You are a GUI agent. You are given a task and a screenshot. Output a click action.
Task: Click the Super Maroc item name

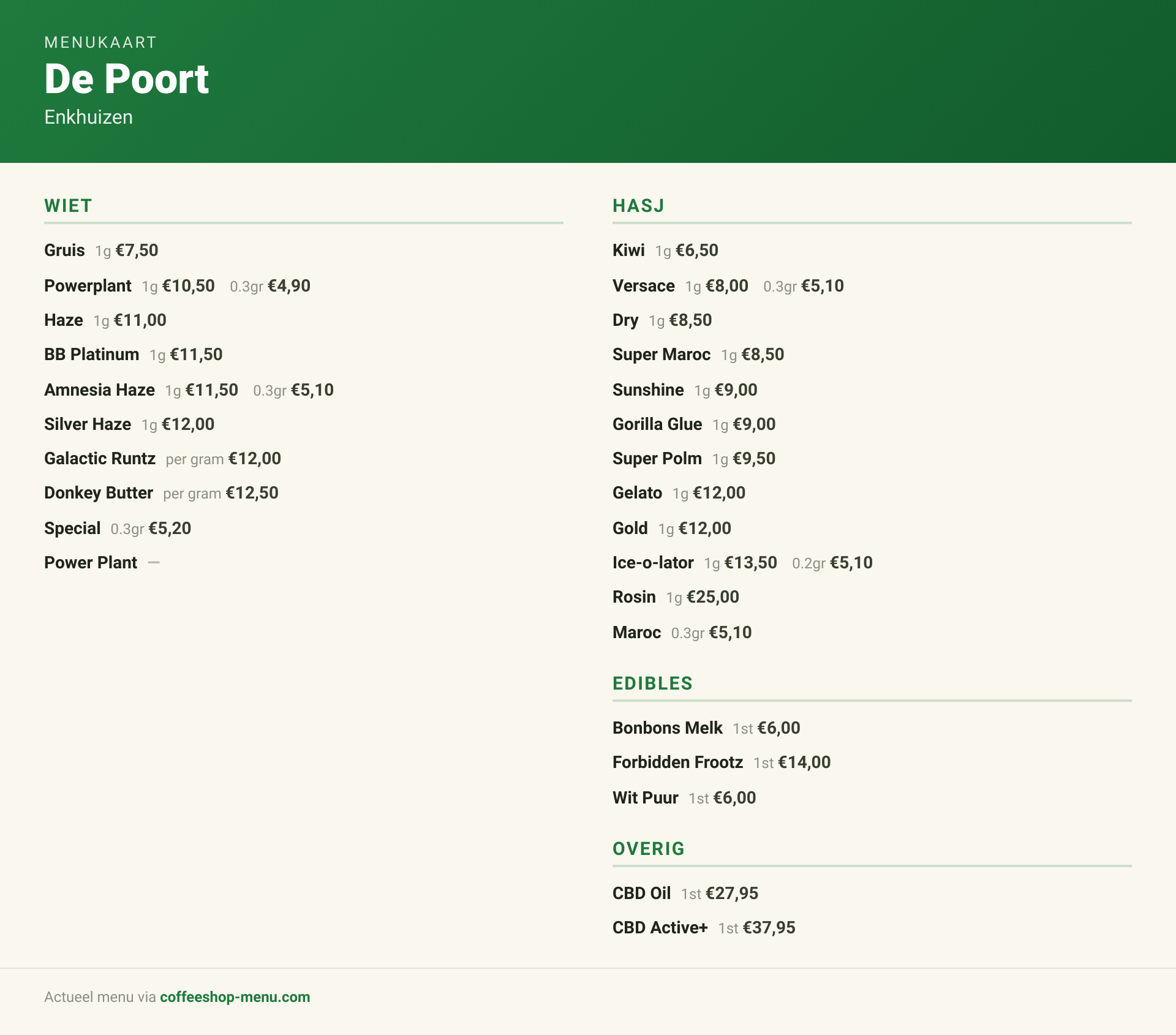coord(661,355)
